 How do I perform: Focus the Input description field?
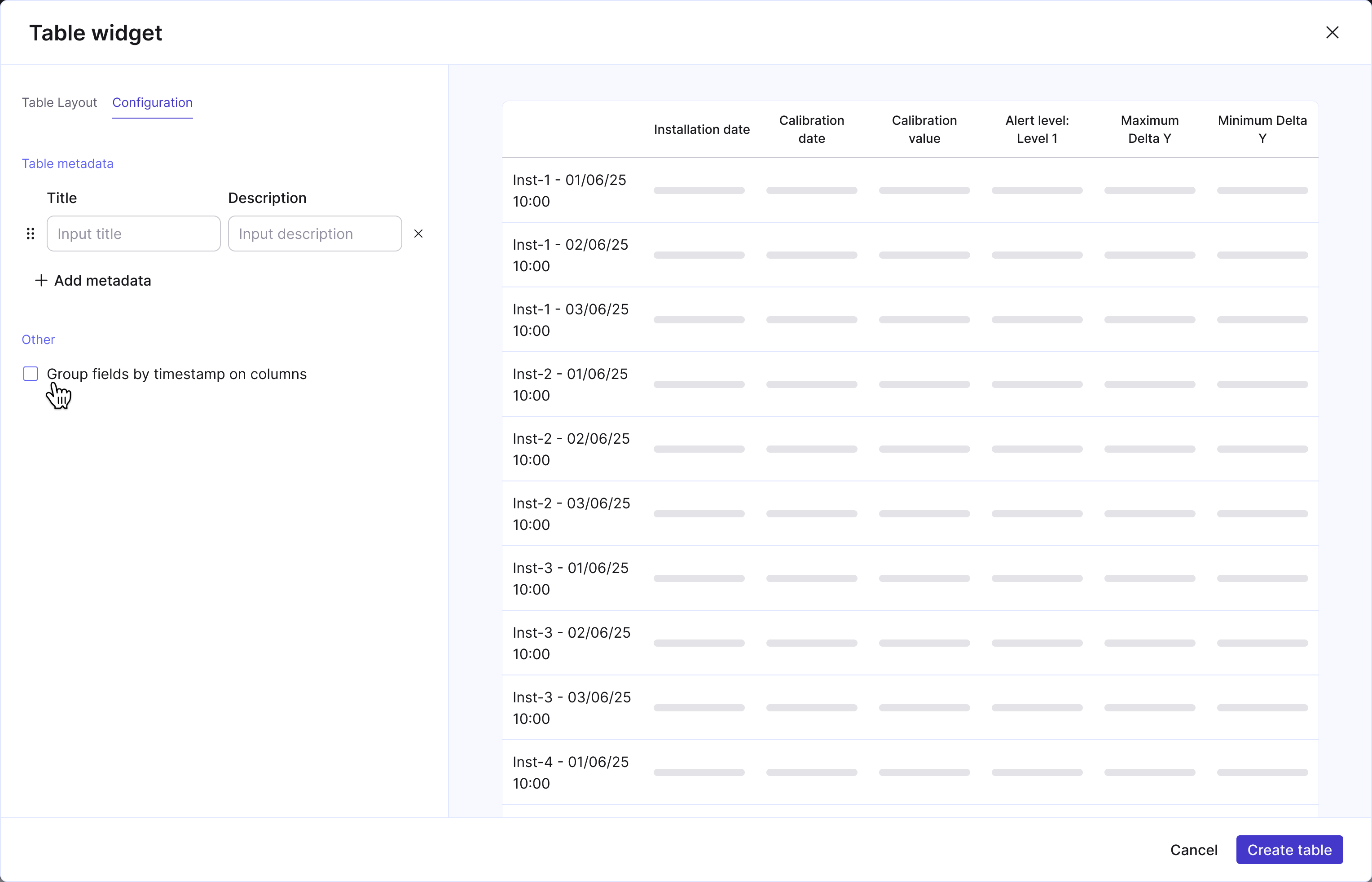315,234
